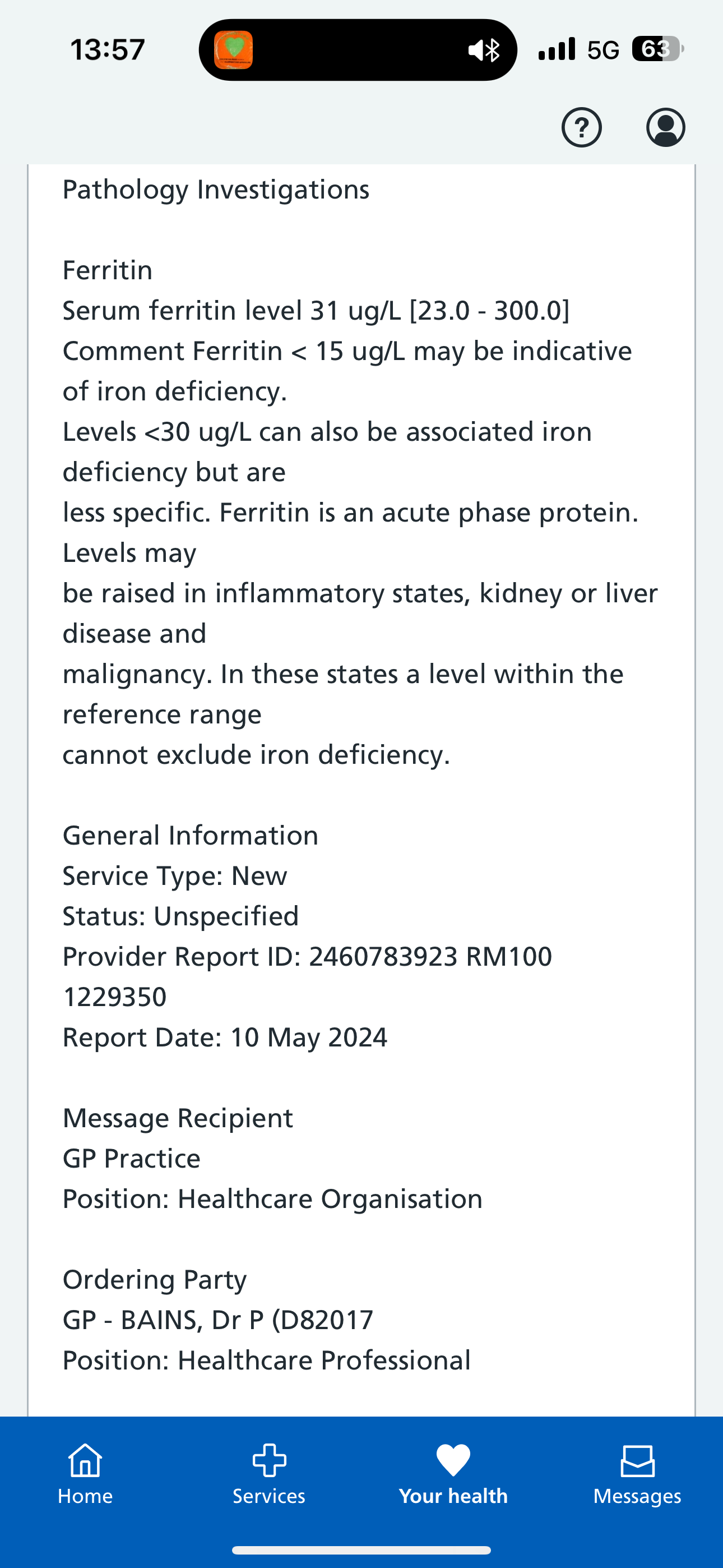
Task: Tap the General Information section heading
Action: [x=191, y=836]
